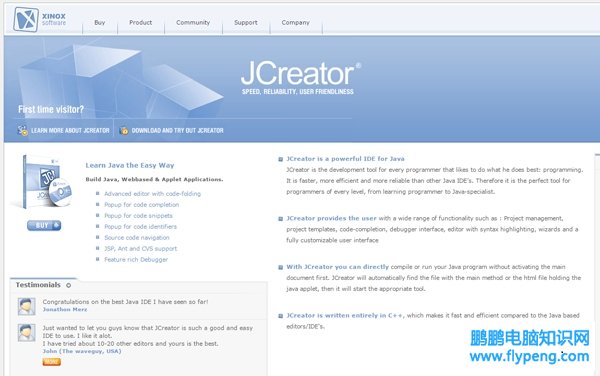Click bullet icon beside JCreator is a powerful IDE

tap(280, 159)
